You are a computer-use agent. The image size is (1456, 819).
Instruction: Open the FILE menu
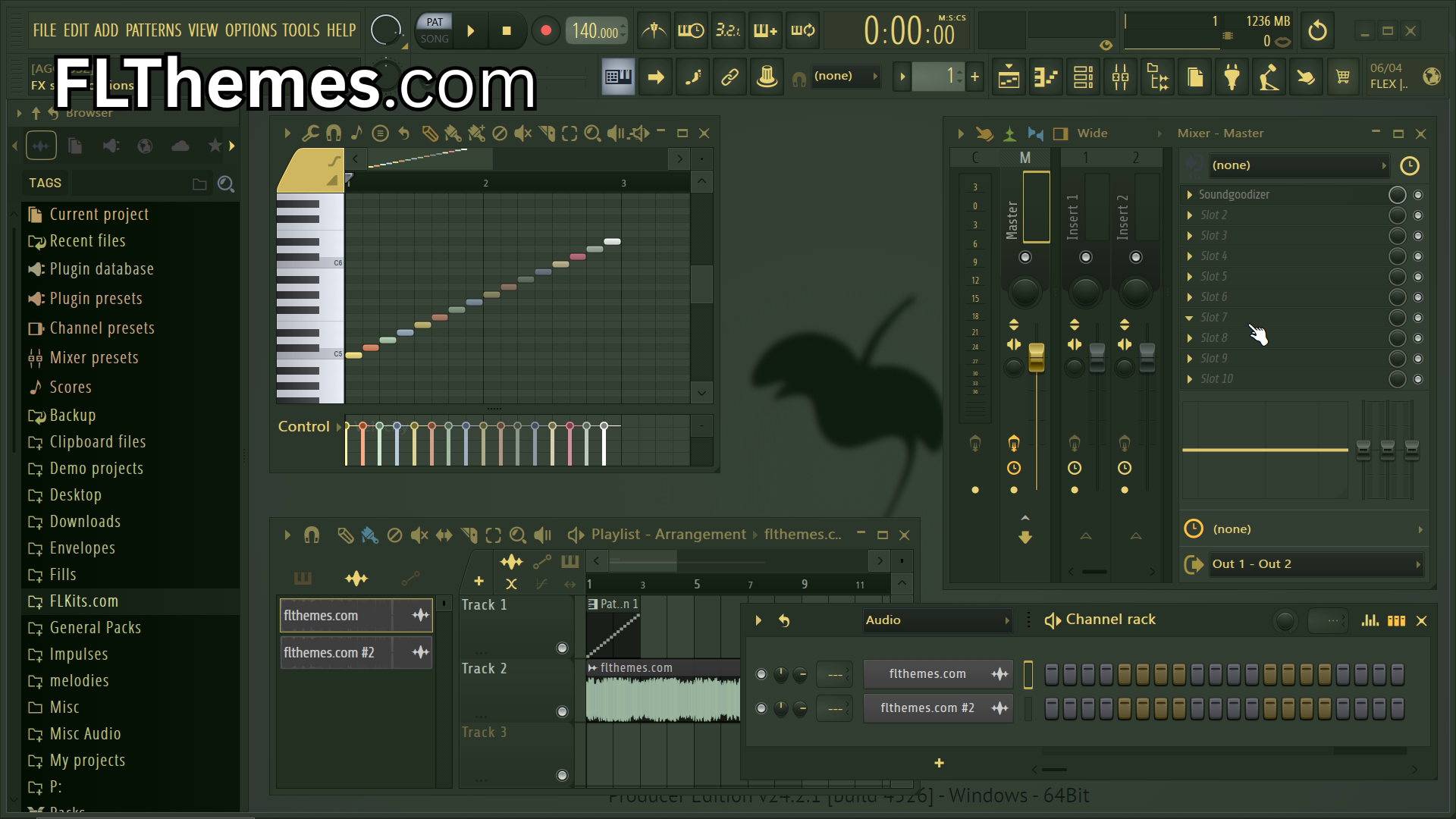click(45, 30)
